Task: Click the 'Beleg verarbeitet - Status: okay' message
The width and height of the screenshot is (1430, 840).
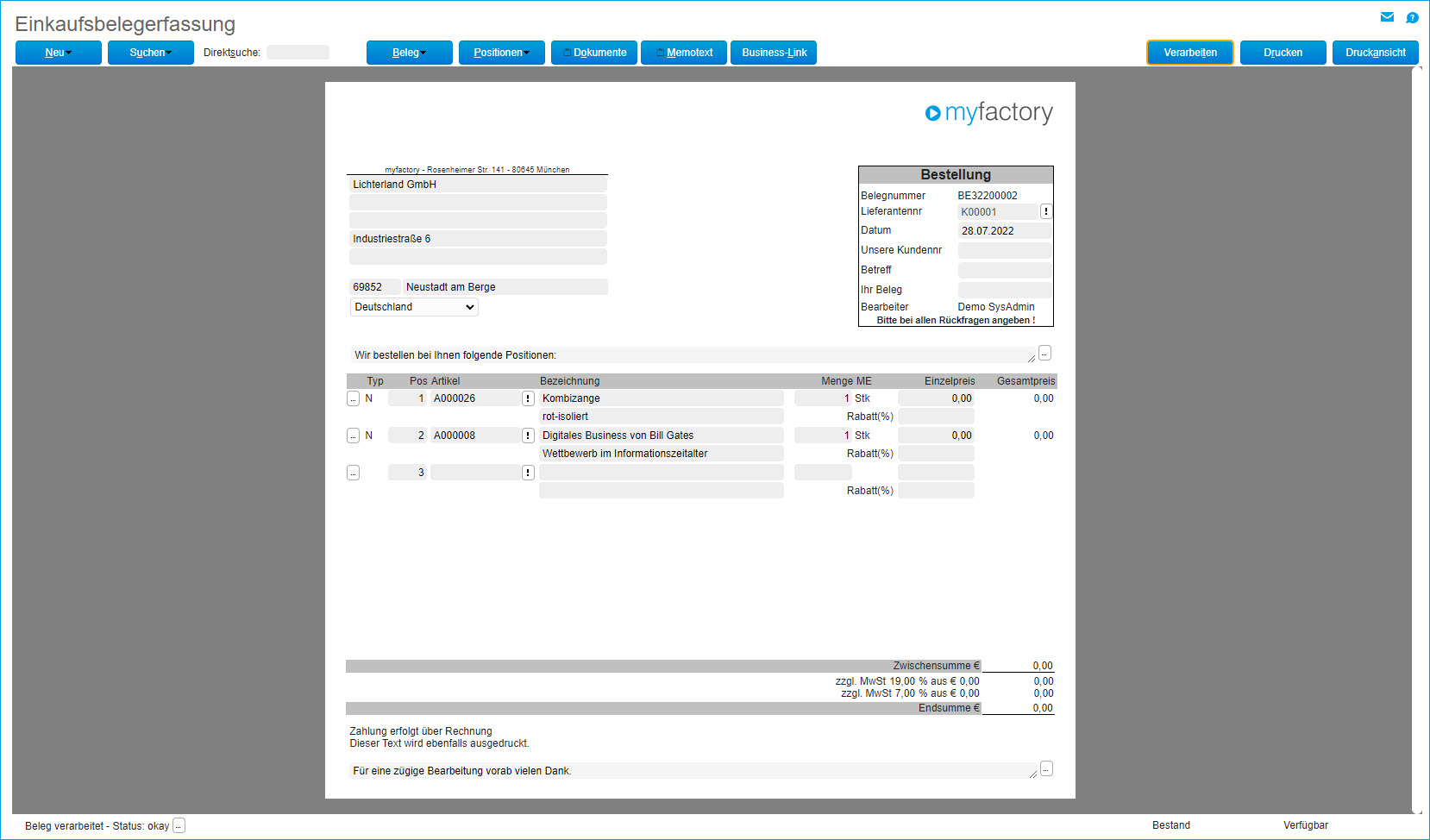Action: tap(97, 826)
